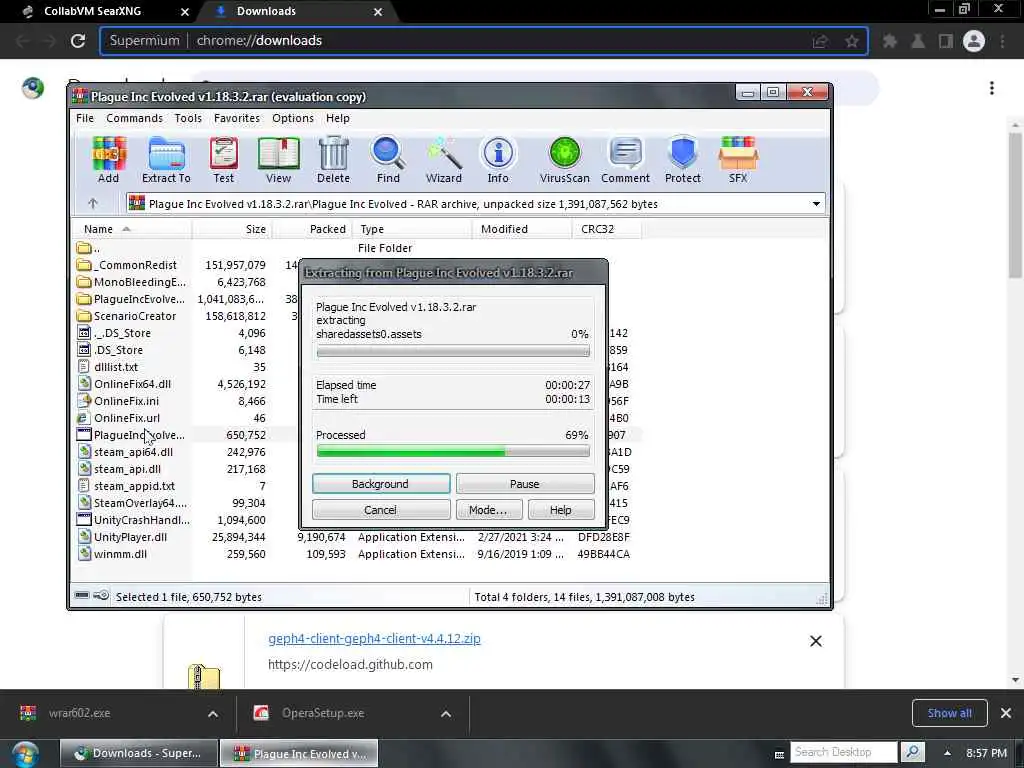Image resolution: width=1024 pixels, height=768 pixels.
Task: Open the Help menu in WinRAR
Action: (x=338, y=118)
